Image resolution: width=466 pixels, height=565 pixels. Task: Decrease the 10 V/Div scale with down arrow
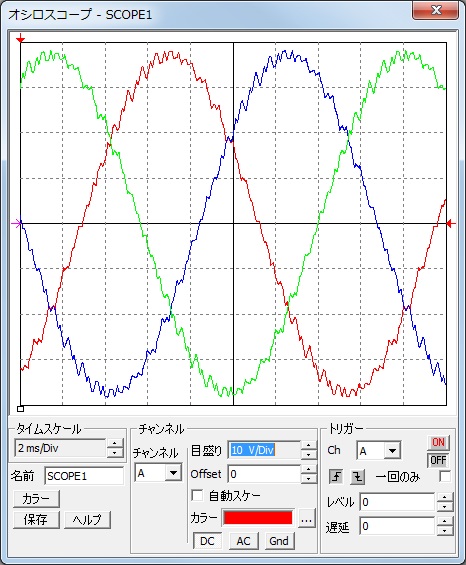309,454
